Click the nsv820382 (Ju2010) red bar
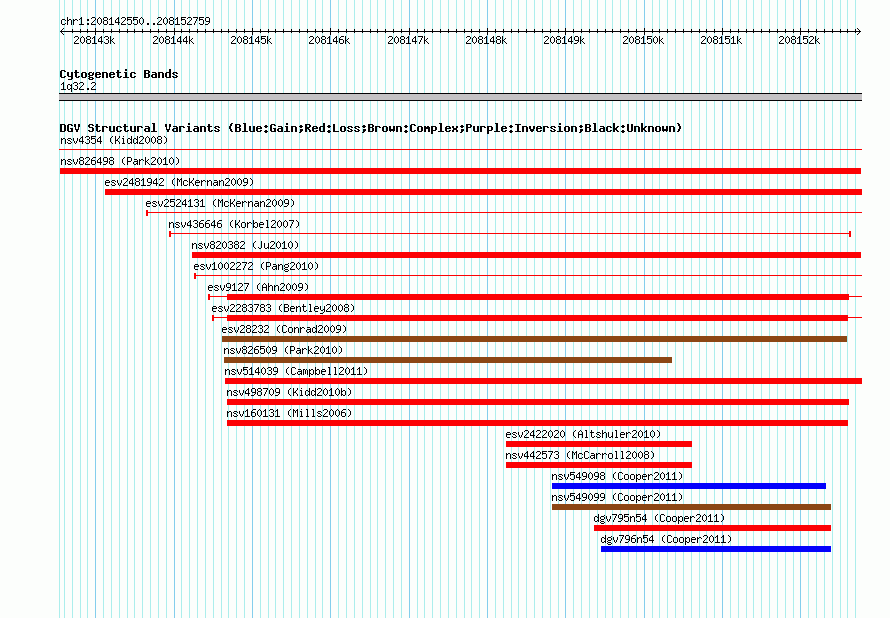Screen dimensions: 890x618 click(527, 255)
